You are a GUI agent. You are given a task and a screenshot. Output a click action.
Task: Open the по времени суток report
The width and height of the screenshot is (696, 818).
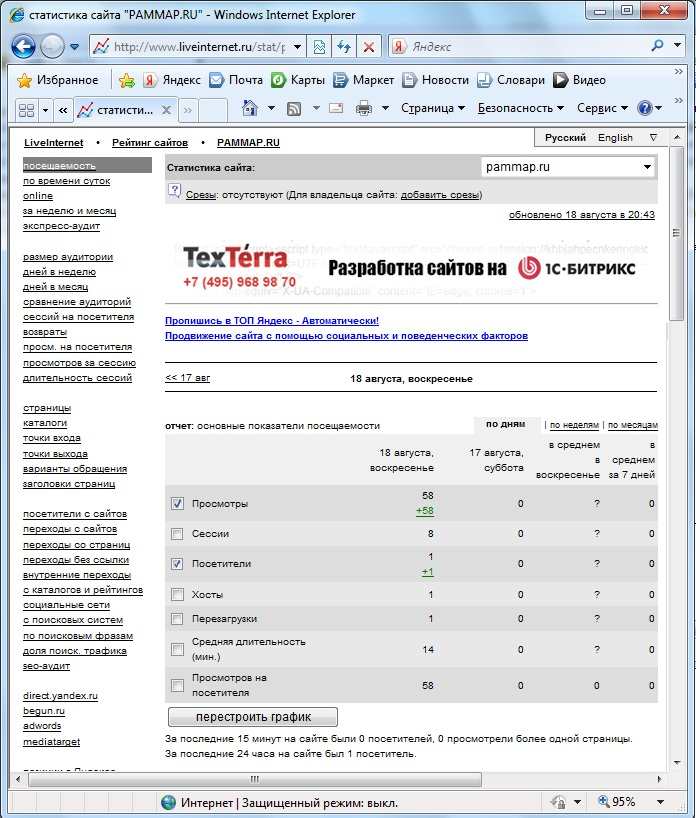point(66,181)
